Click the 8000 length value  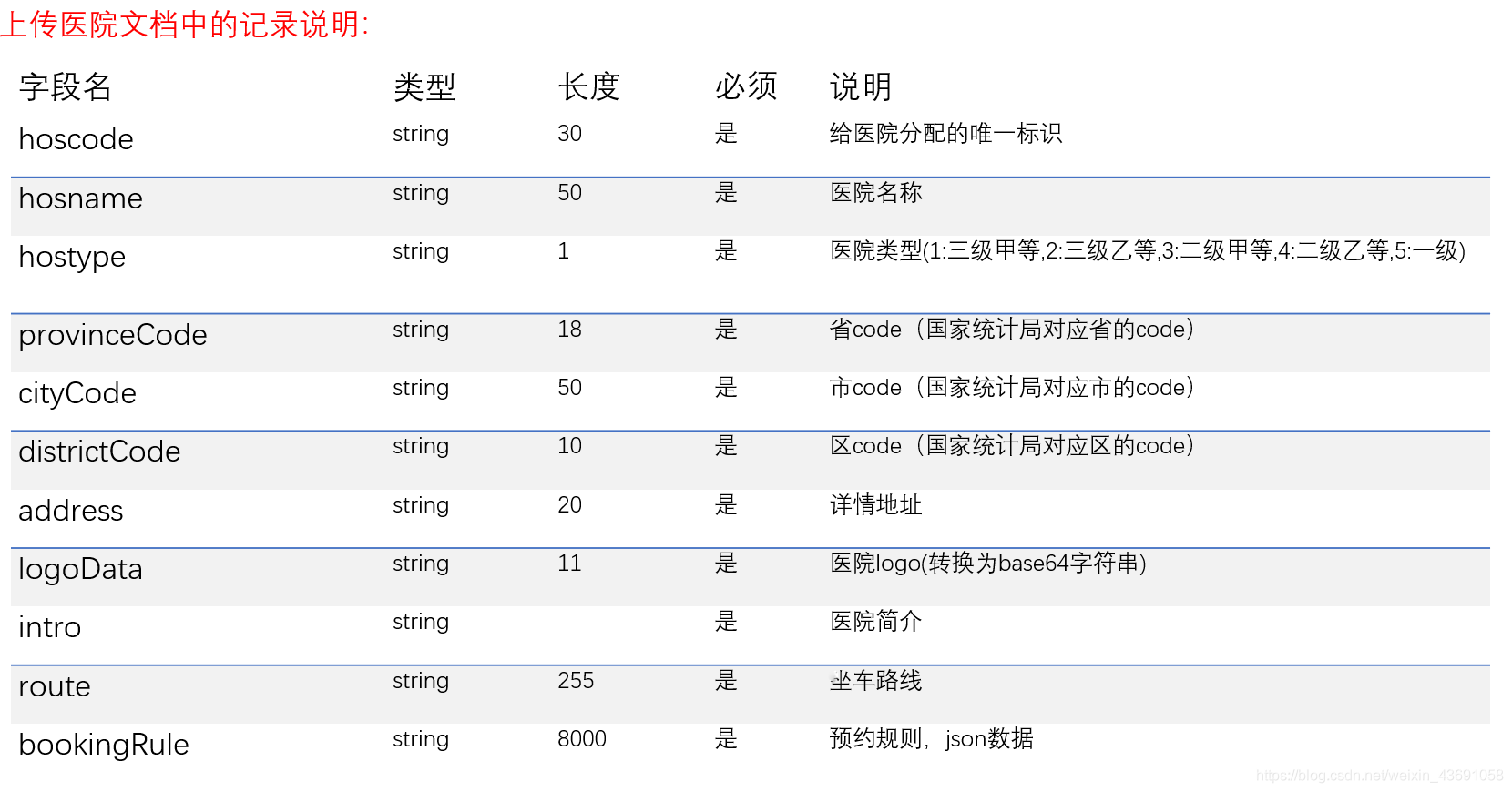pyautogui.click(x=582, y=739)
